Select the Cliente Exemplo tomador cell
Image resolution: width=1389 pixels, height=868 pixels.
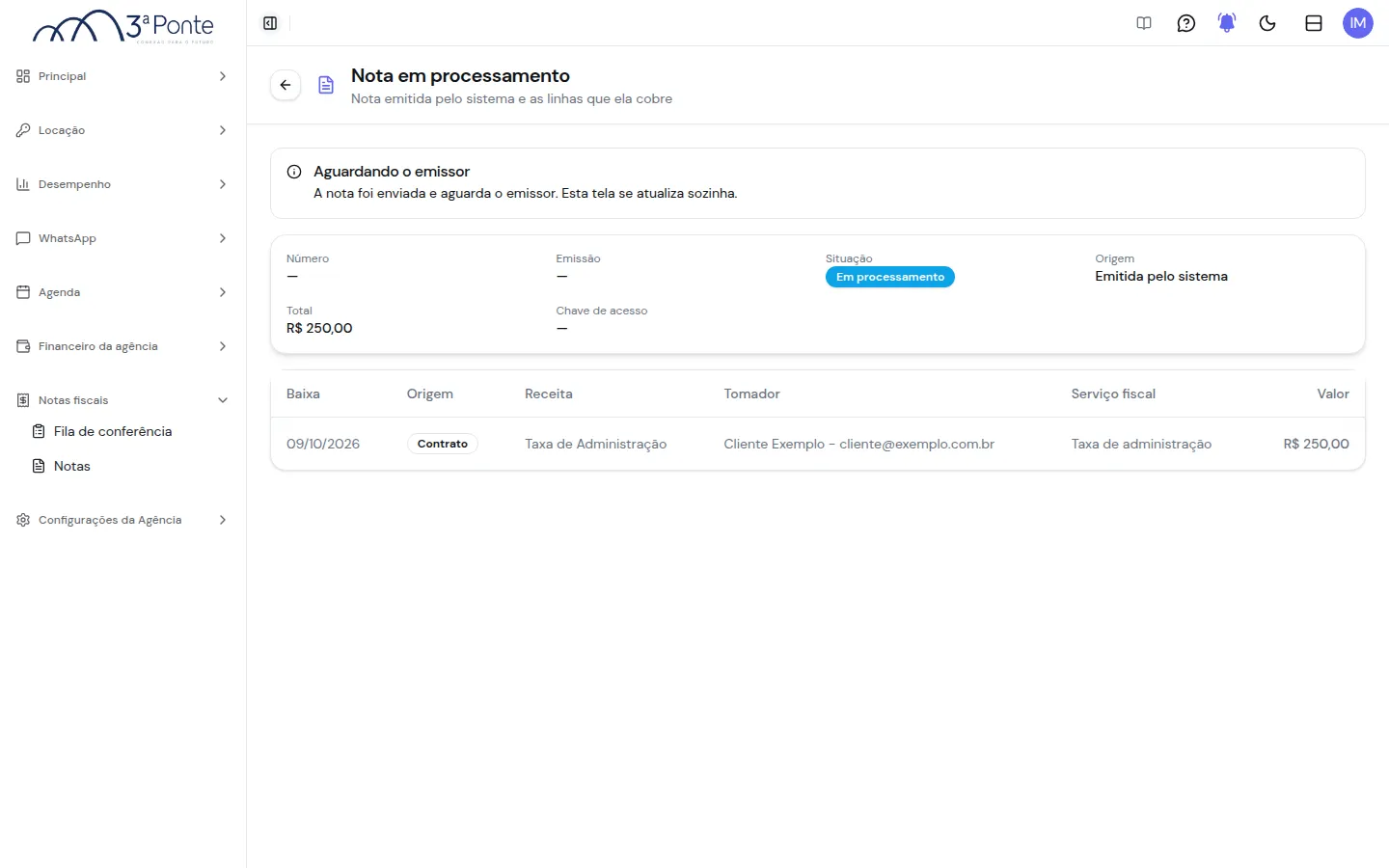[x=858, y=444]
